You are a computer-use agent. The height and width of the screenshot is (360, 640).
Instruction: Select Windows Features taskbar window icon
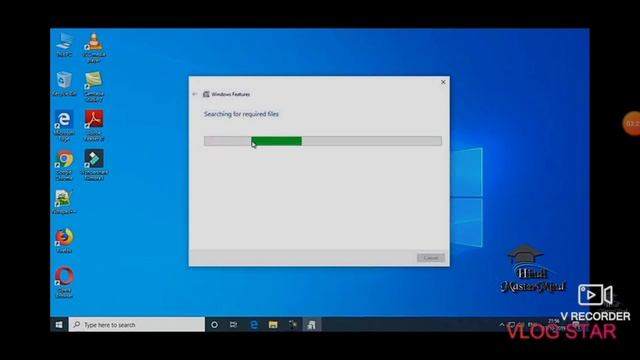tap(311, 325)
